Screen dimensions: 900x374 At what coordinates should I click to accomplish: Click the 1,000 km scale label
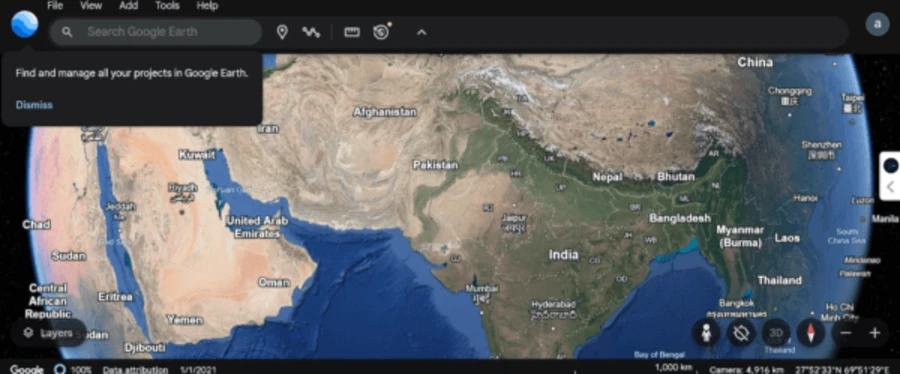click(674, 368)
